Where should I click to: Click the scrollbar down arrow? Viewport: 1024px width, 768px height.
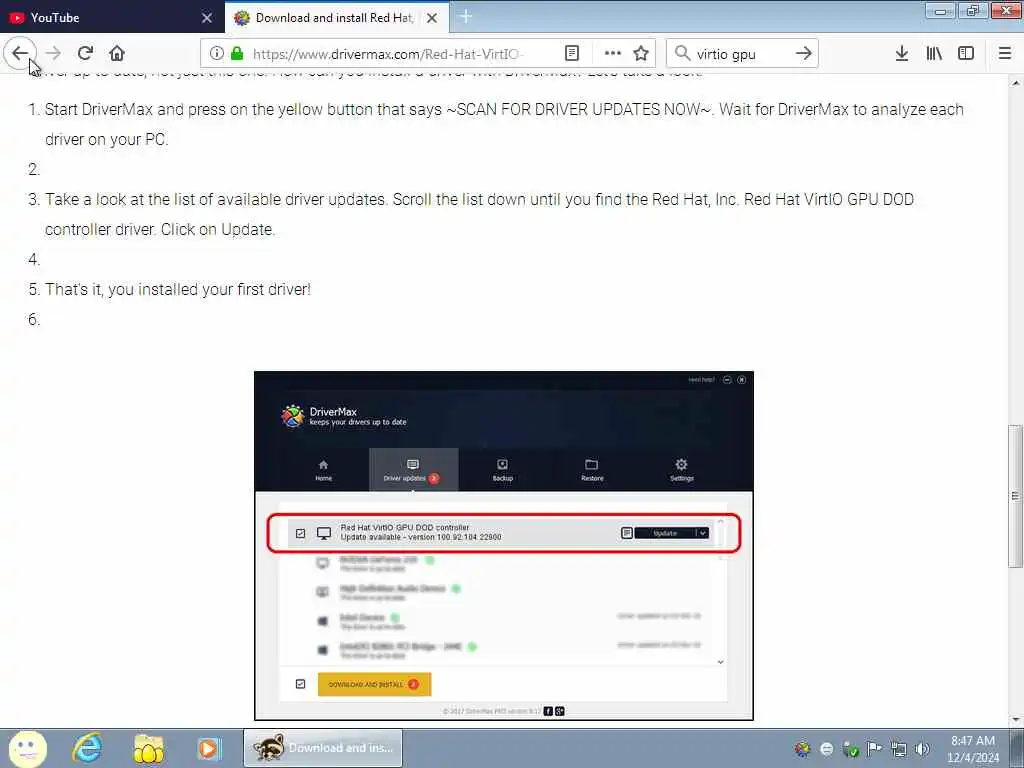pyautogui.click(x=1016, y=720)
